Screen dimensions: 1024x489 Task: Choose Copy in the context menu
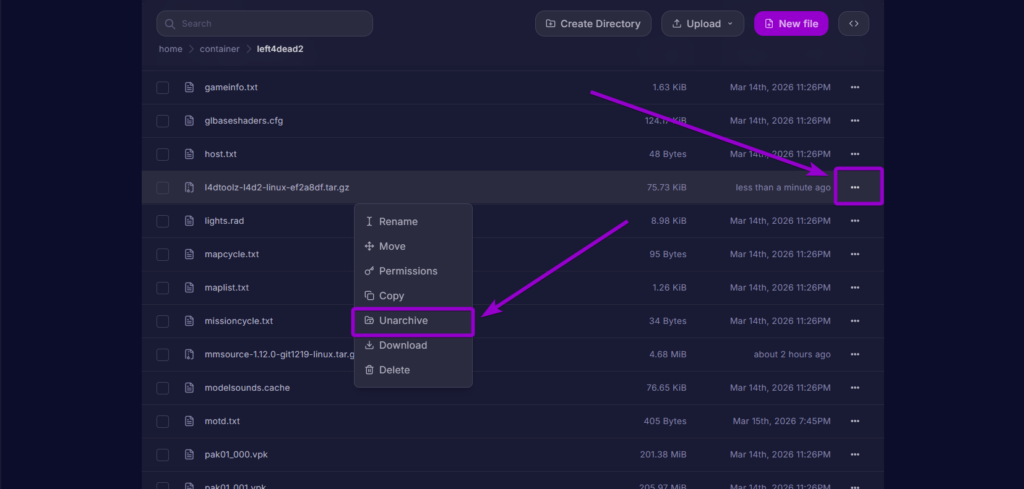tap(413, 296)
